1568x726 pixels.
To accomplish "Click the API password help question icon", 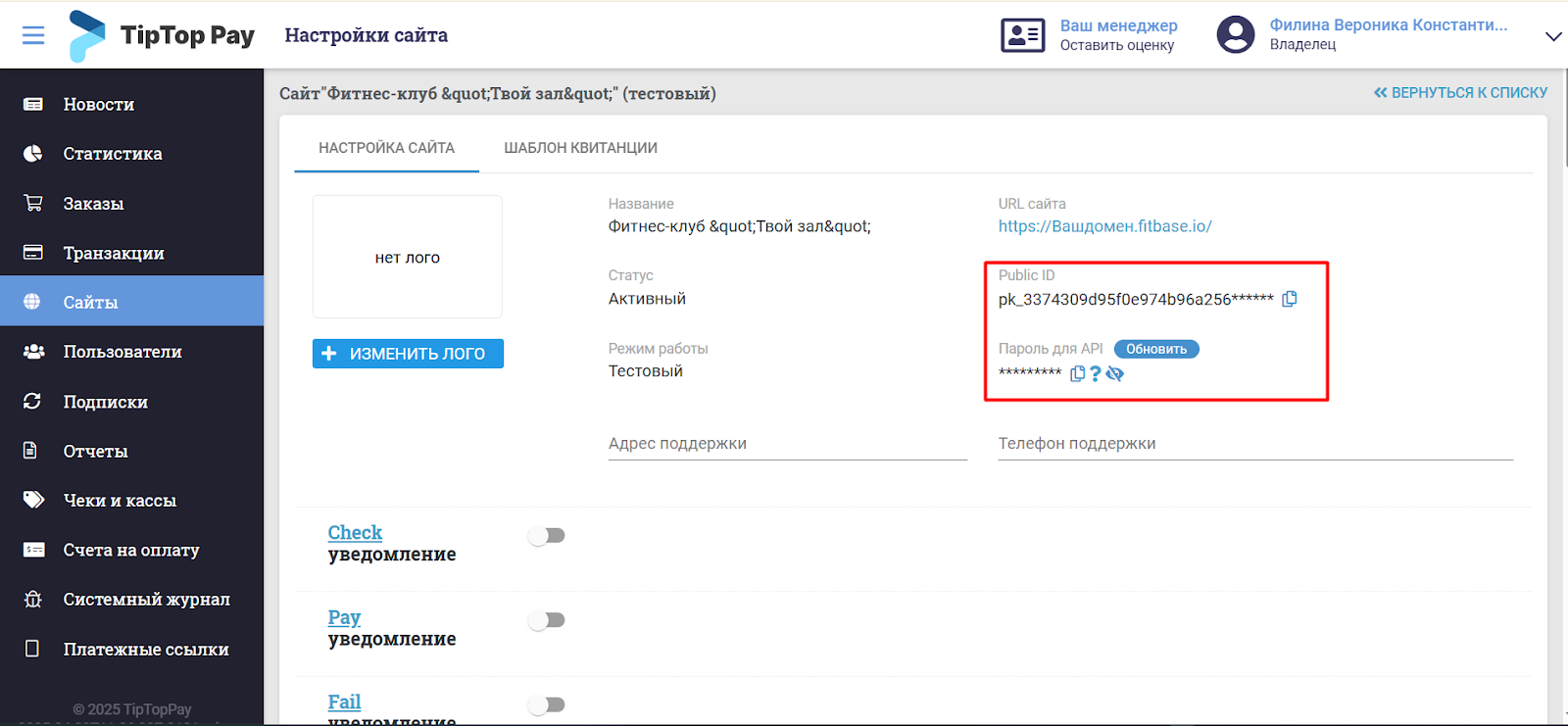I will pos(1096,373).
